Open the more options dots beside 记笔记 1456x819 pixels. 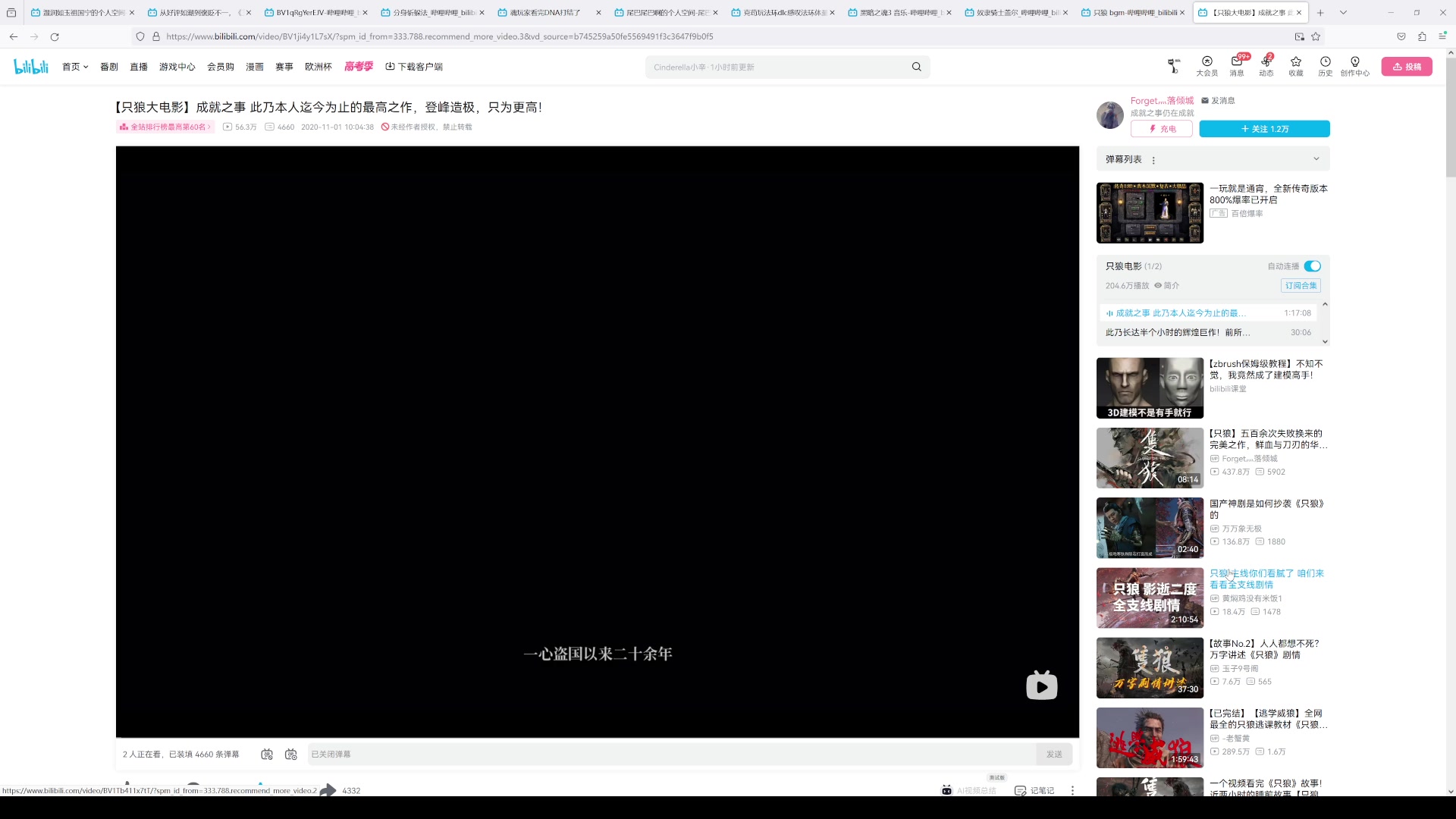(x=1072, y=790)
